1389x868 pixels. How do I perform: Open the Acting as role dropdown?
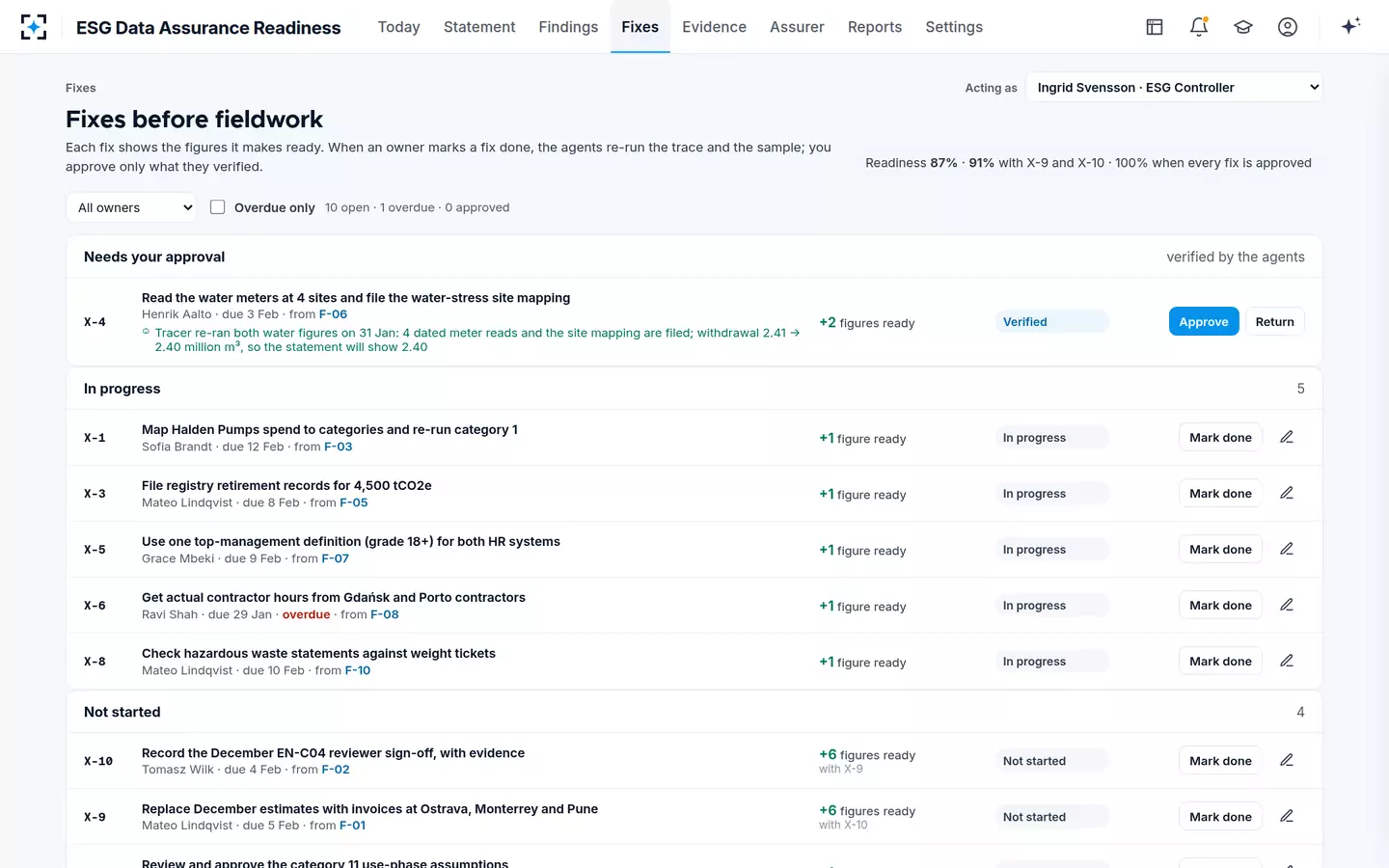pyautogui.click(x=1174, y=88)
